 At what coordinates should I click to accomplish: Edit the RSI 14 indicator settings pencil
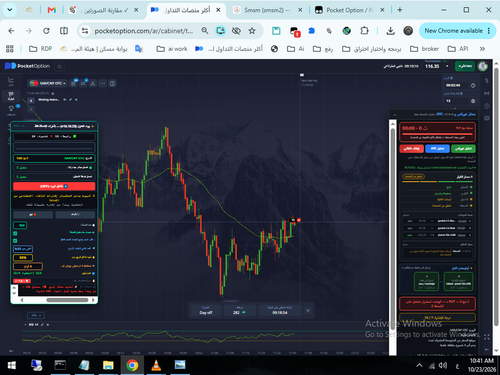tap(42, 325)
